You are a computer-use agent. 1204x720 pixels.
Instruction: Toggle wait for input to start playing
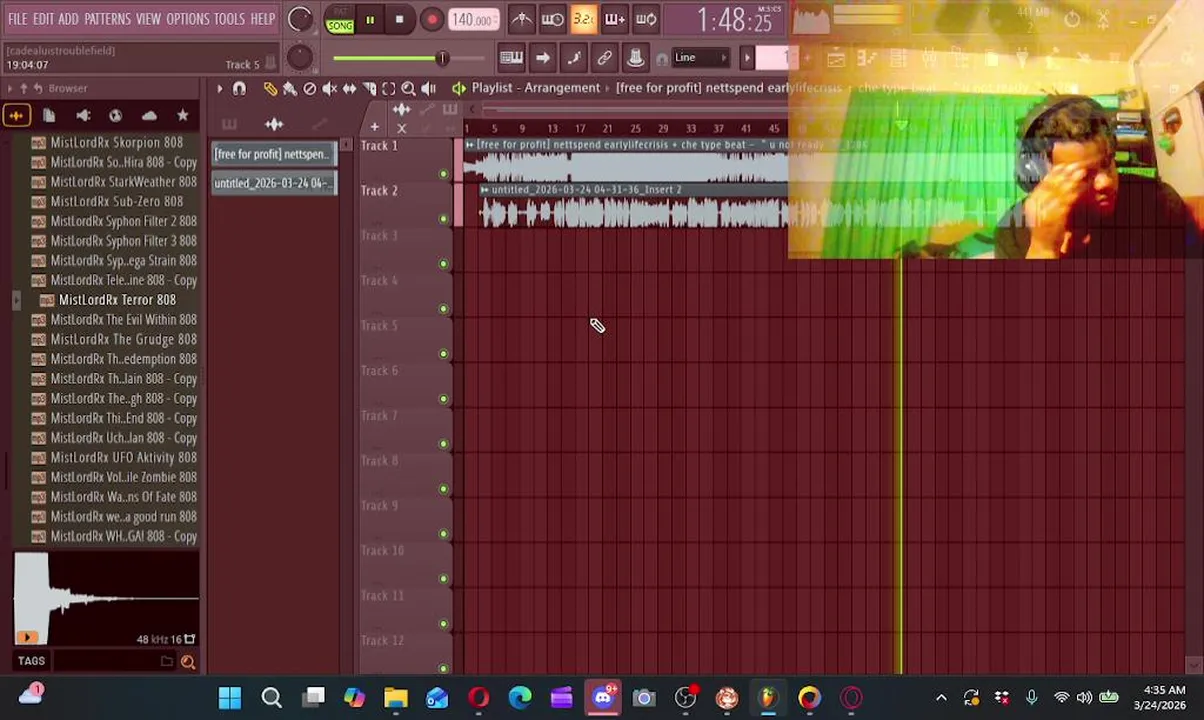point(552,19)
